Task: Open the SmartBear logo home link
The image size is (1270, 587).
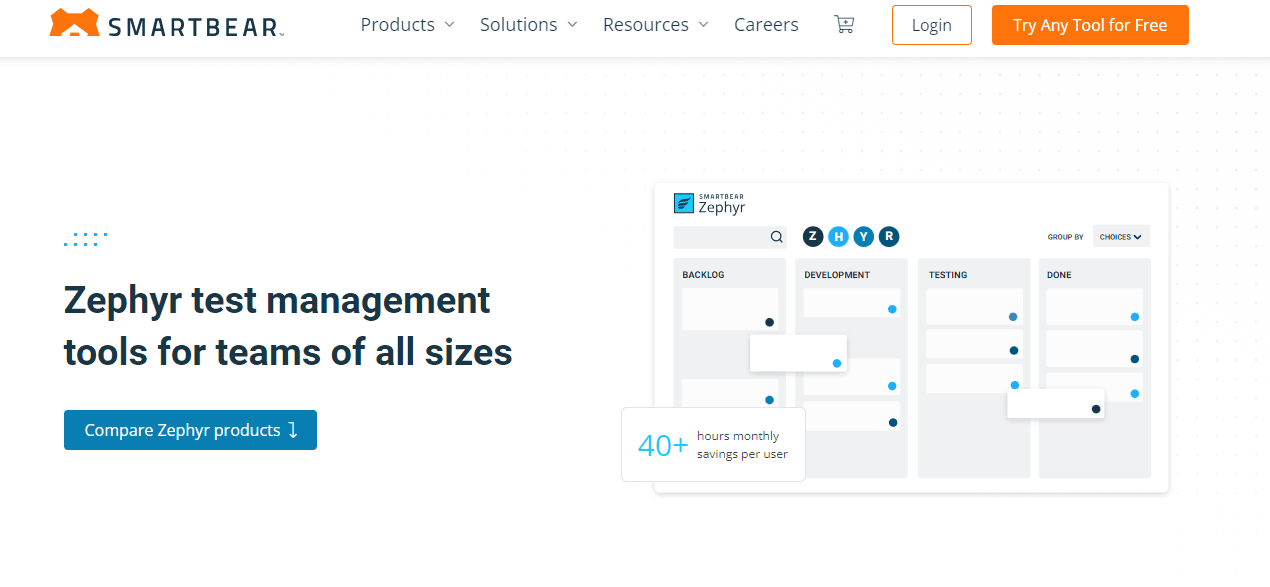Action: click(167, 25)
